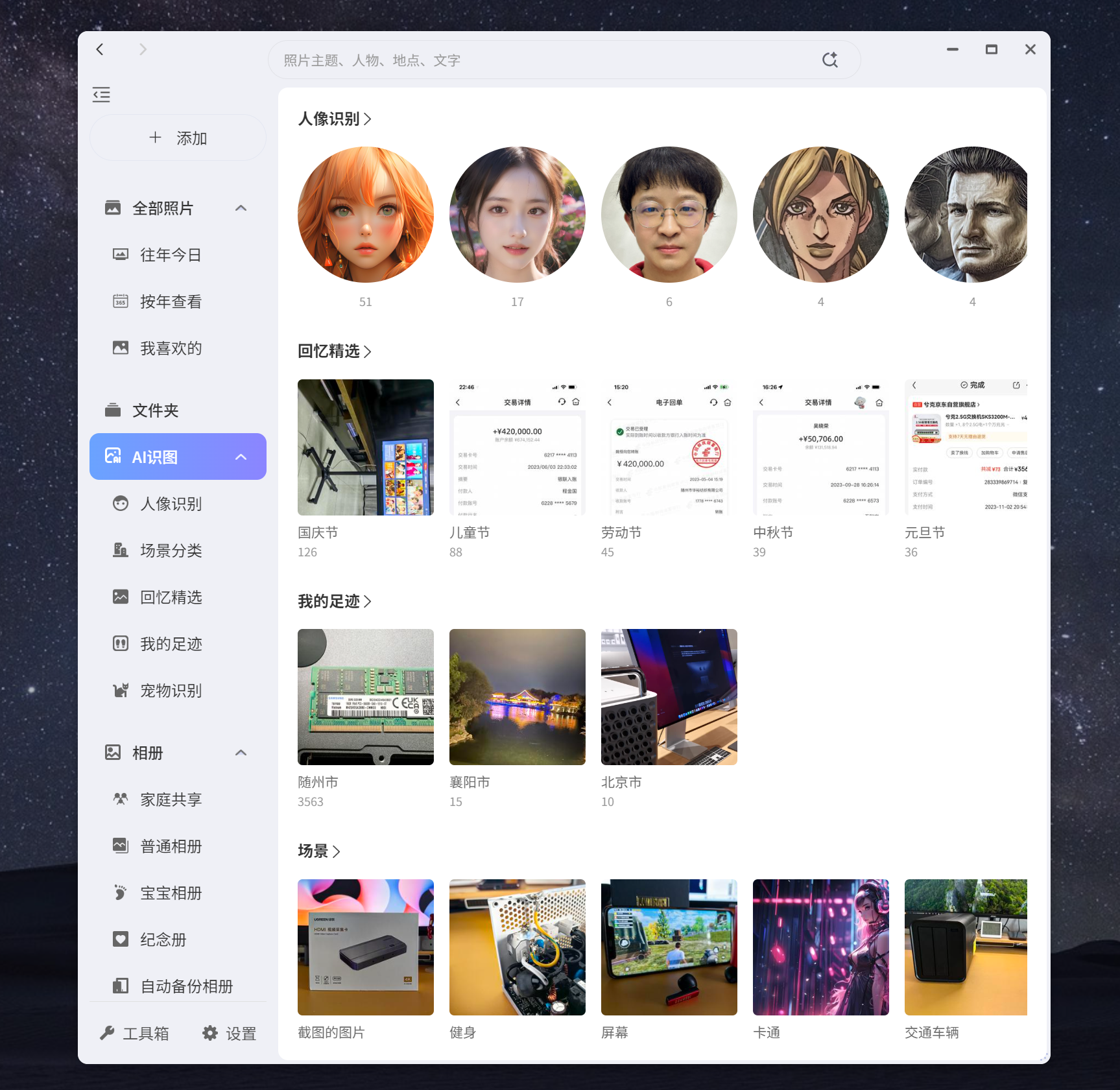The width and height of the screenshot is (1120, 1090).
Task: Close the photo app window
Action: point(1031,49)
